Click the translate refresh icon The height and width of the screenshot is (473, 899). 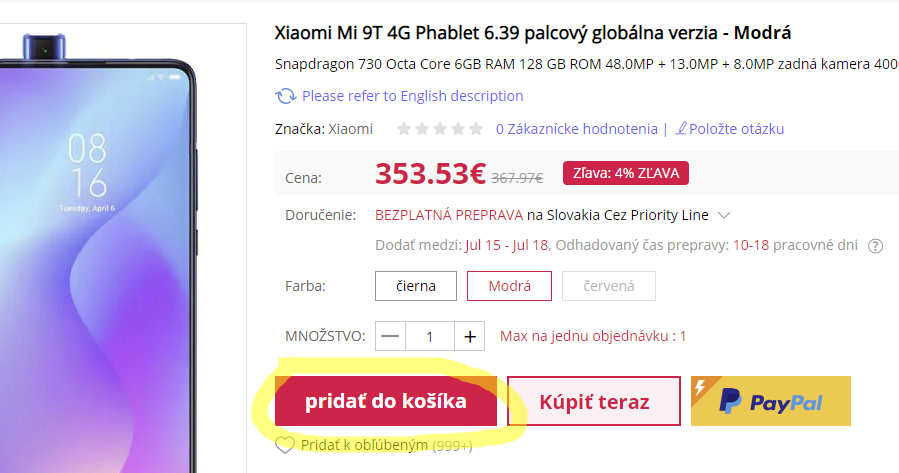(285, 97)
